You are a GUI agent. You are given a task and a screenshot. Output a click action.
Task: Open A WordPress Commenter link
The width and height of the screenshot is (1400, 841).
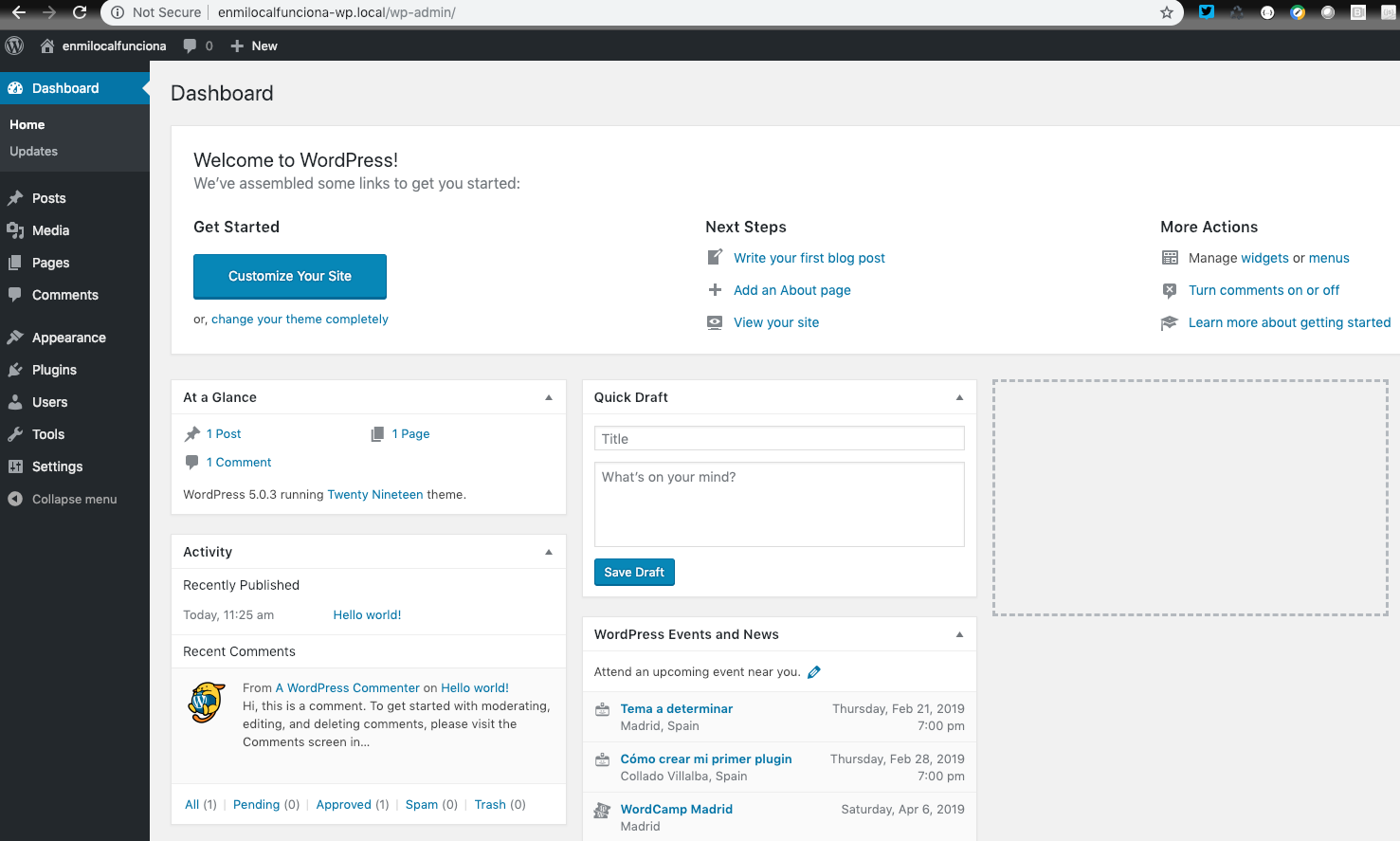pyautogui.click(x=348, y=687)
